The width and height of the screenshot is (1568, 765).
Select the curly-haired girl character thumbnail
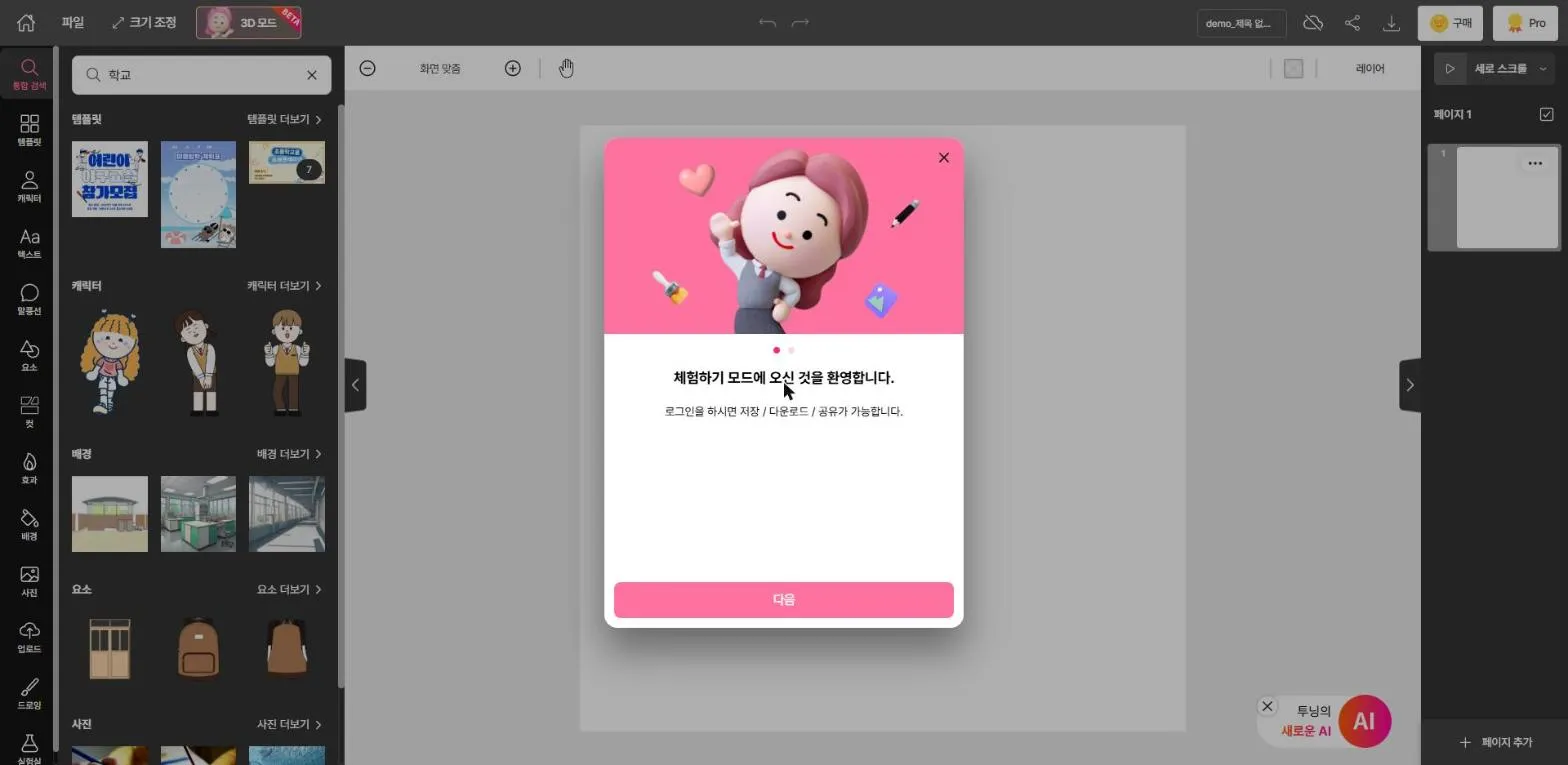pos(109,362)
